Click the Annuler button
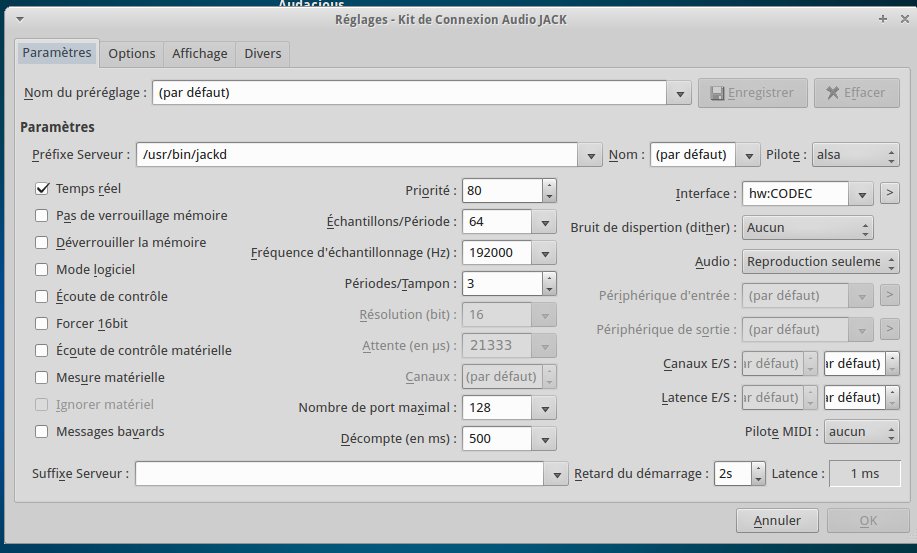The width and height of the screenshot is (917, 553). tap(776, 520)
